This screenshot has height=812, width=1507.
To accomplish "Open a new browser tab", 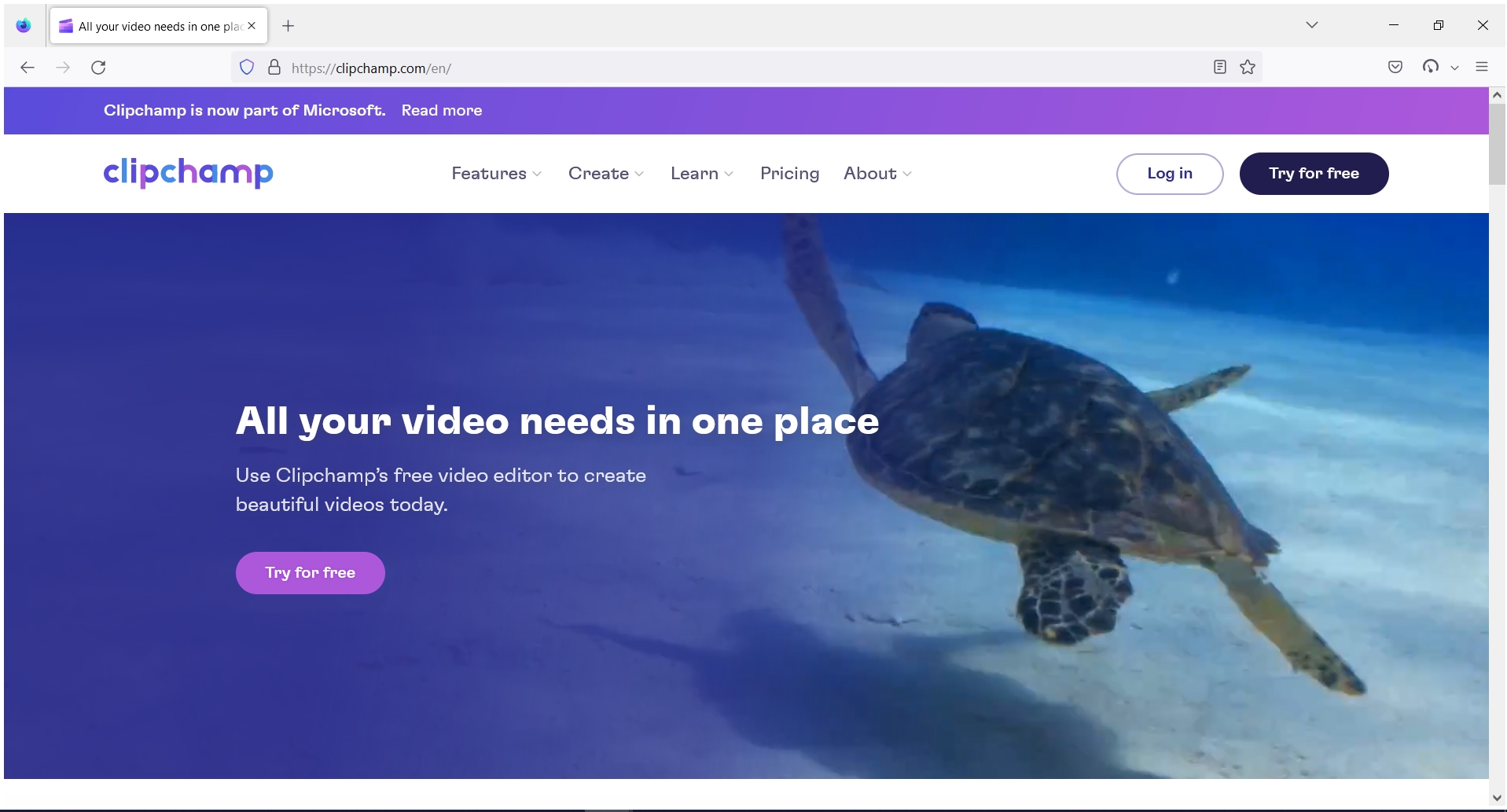I will 288,26.
